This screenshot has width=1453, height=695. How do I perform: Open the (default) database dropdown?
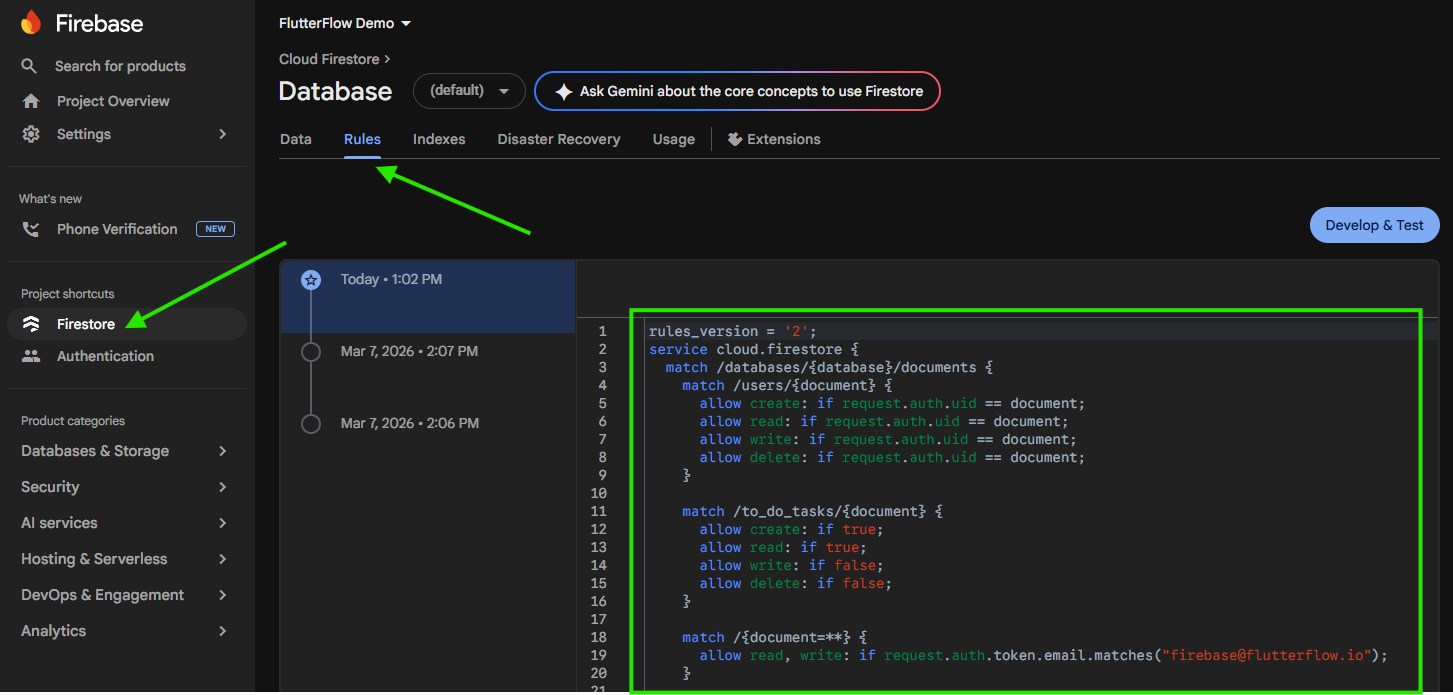coord(469,91)
